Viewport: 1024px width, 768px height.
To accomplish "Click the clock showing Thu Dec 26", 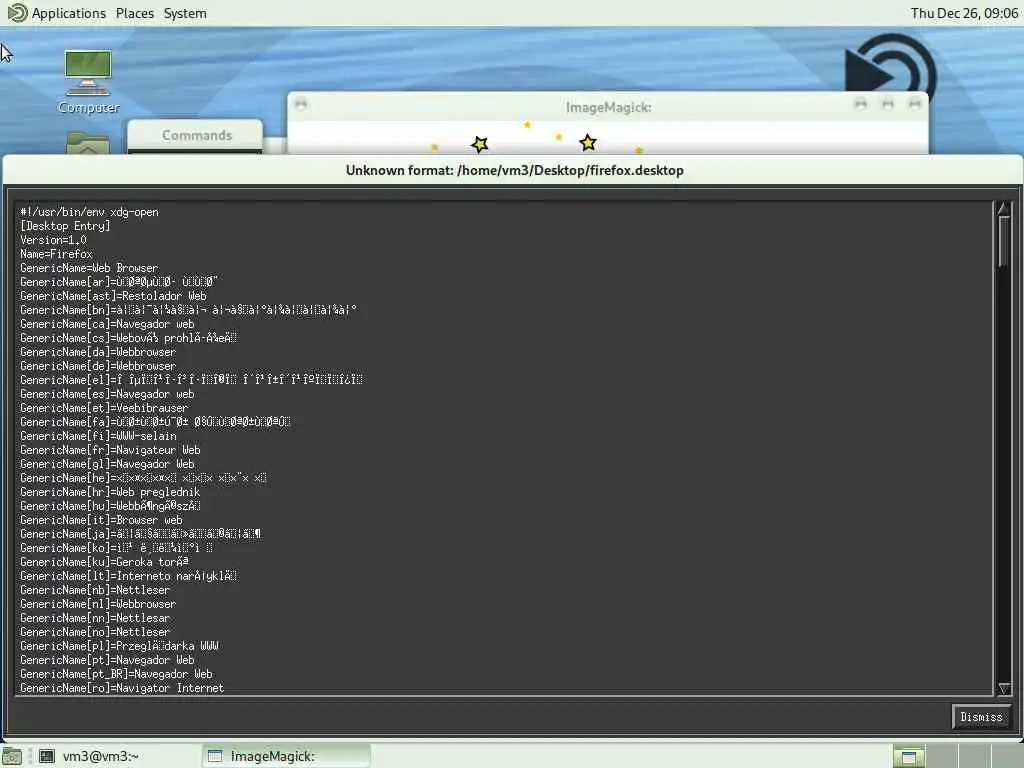I will (964, 13).
